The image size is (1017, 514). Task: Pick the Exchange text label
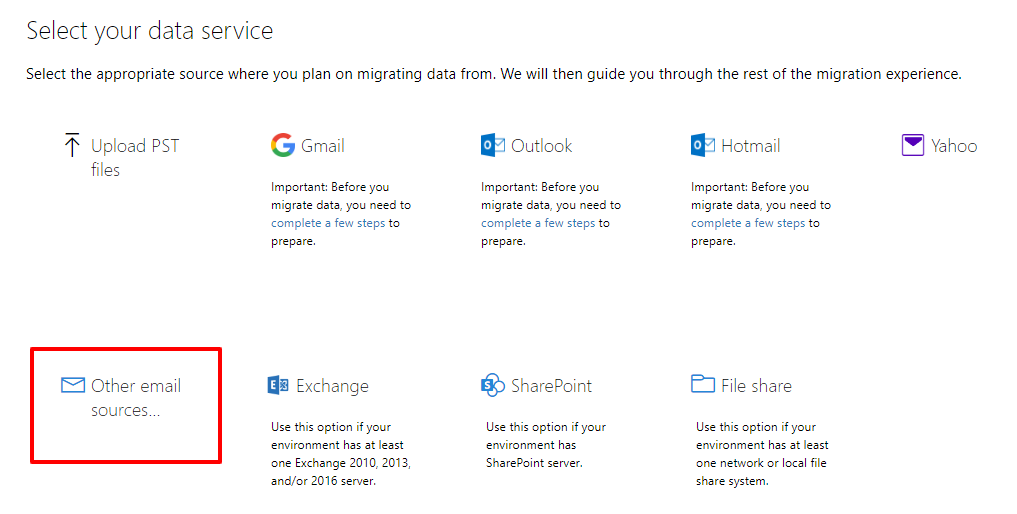click(x=332, y=386)
